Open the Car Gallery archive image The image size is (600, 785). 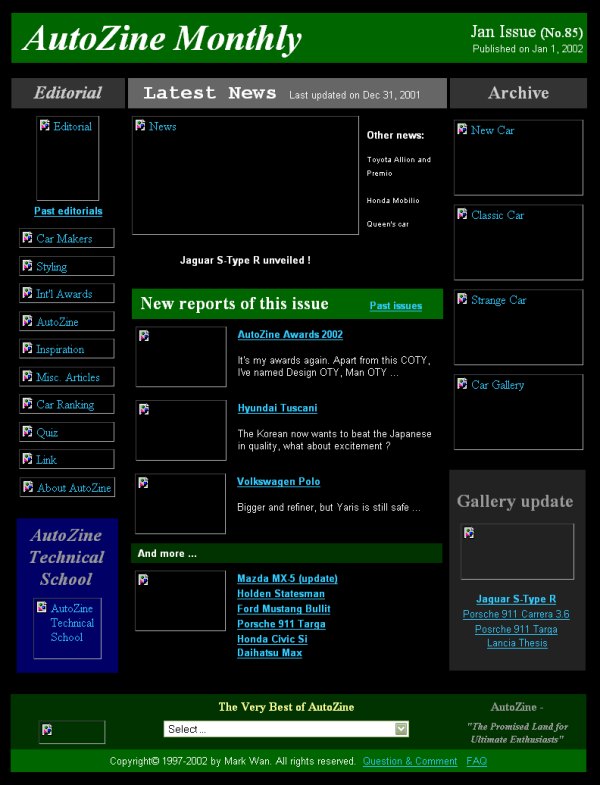pos(518,412)
